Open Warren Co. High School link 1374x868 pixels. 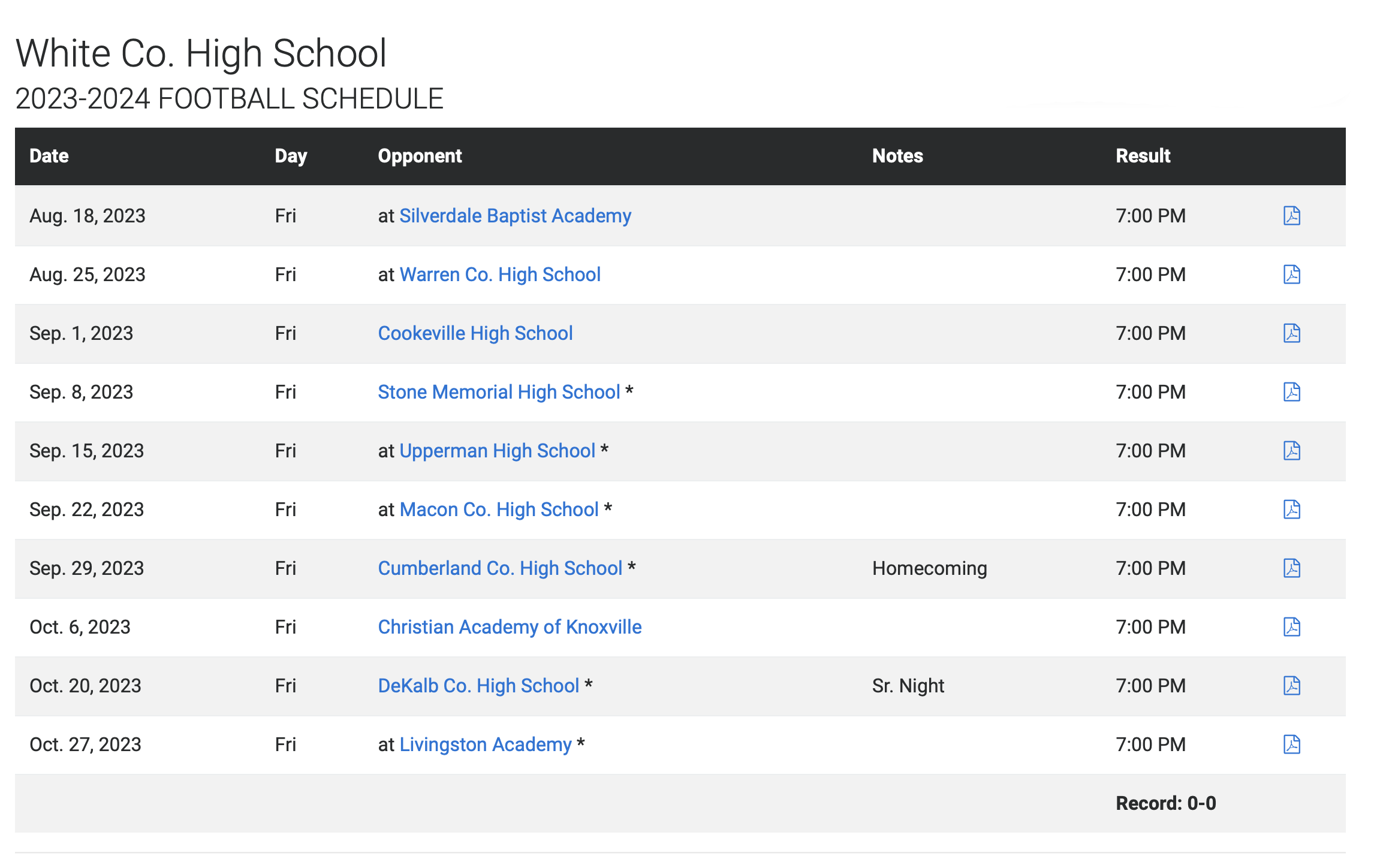500,275
